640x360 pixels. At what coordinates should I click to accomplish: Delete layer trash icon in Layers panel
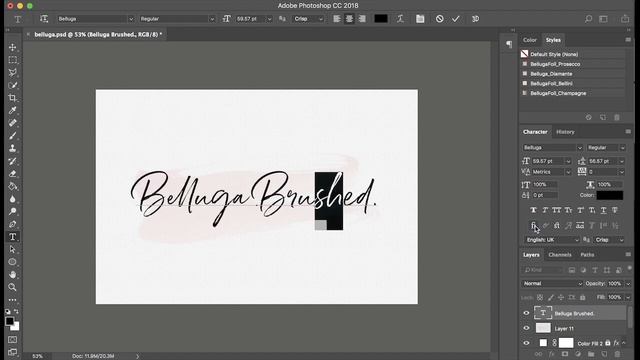tap(617, 354)
